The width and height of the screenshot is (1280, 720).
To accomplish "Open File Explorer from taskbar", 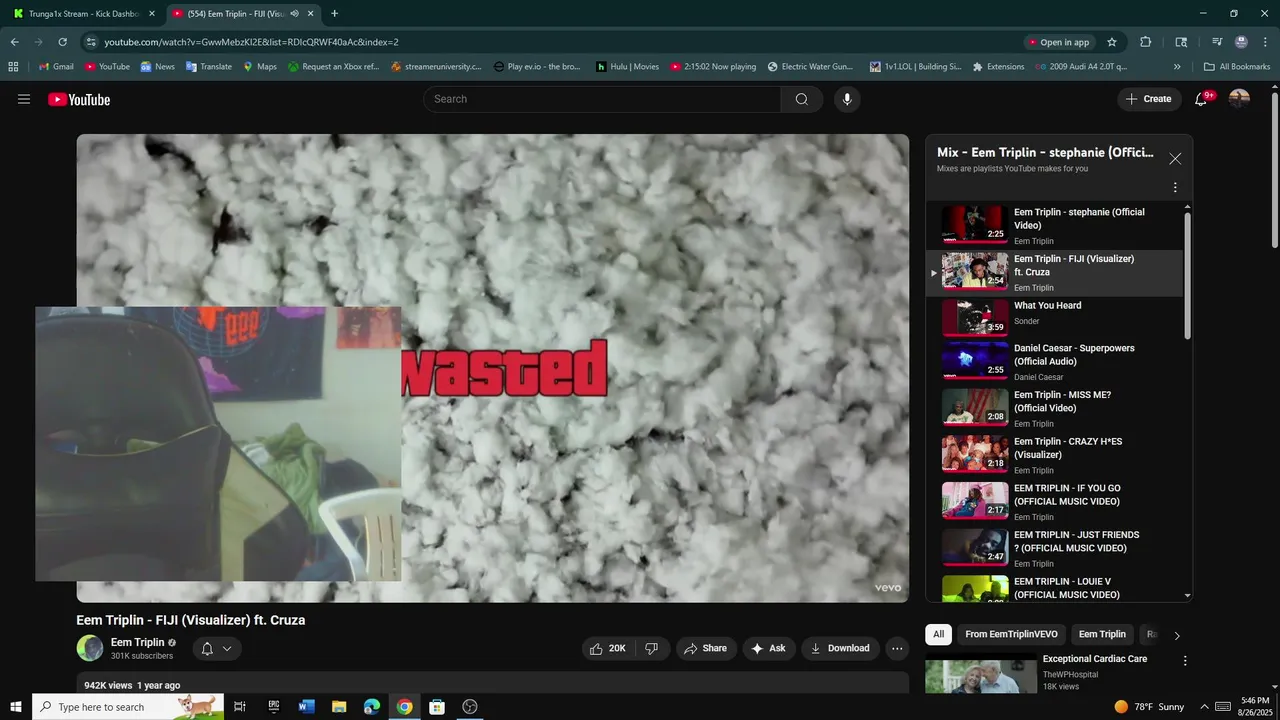I will point(339,707).
